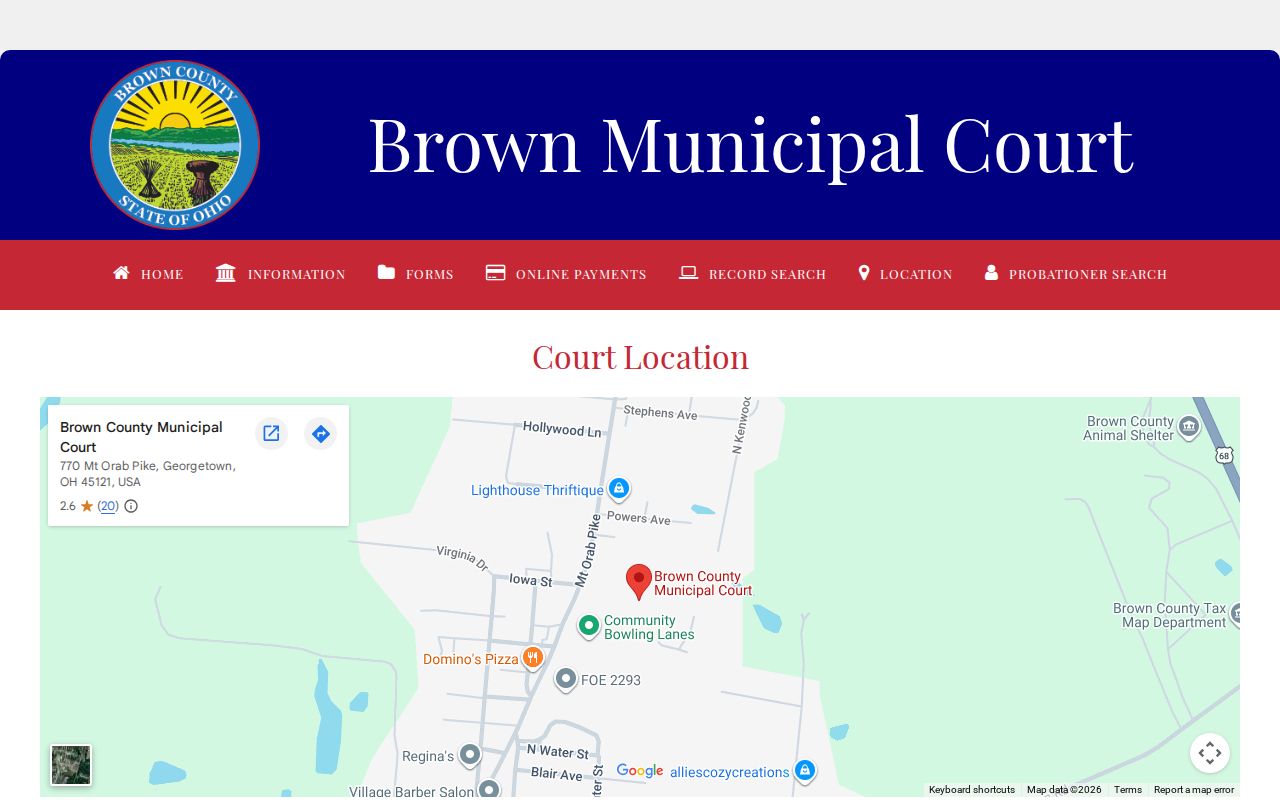Open the Home menu item
The height and width of the screenshot is (800, 1280).
pos(148,274)
